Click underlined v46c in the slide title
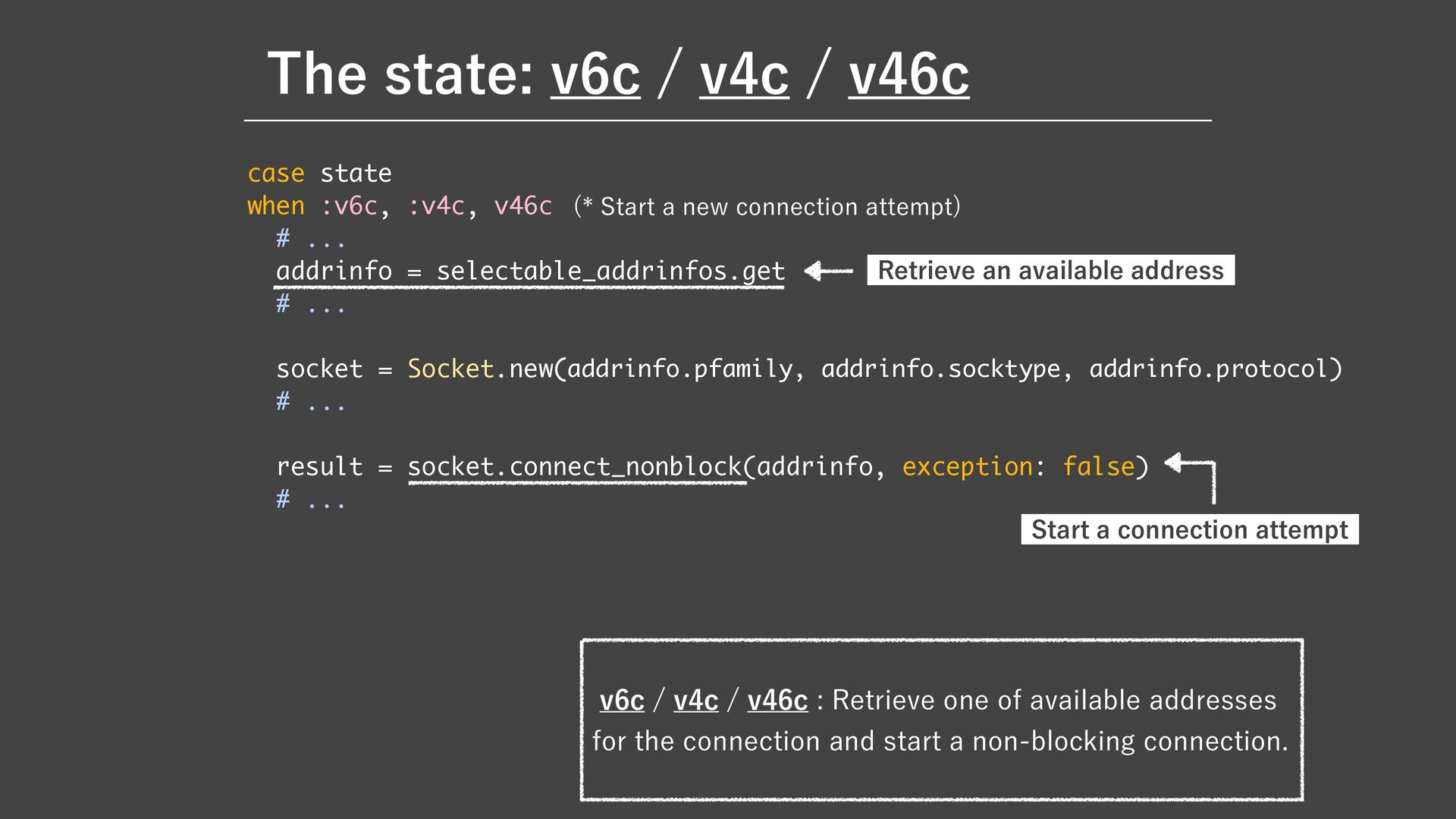 [x=908, y=75]
